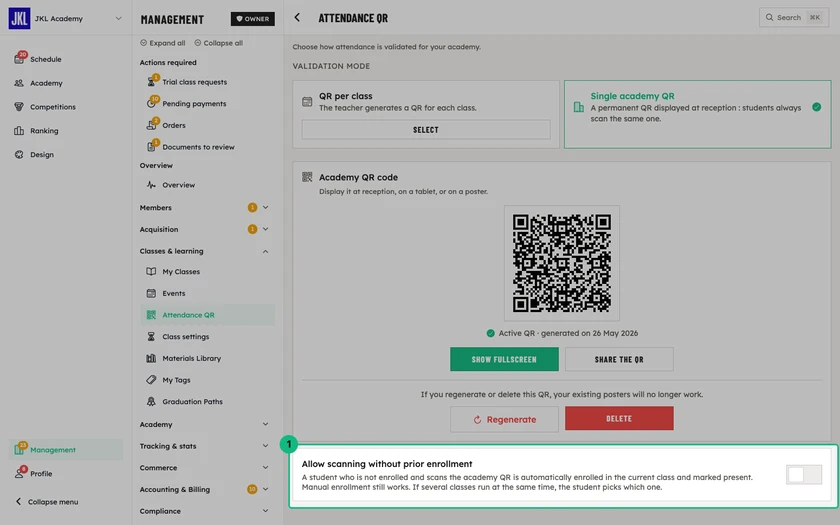This screenshot has width=840, height=525.
Task: Select Management in the sidebar
Action: click(x=65, y=449)
